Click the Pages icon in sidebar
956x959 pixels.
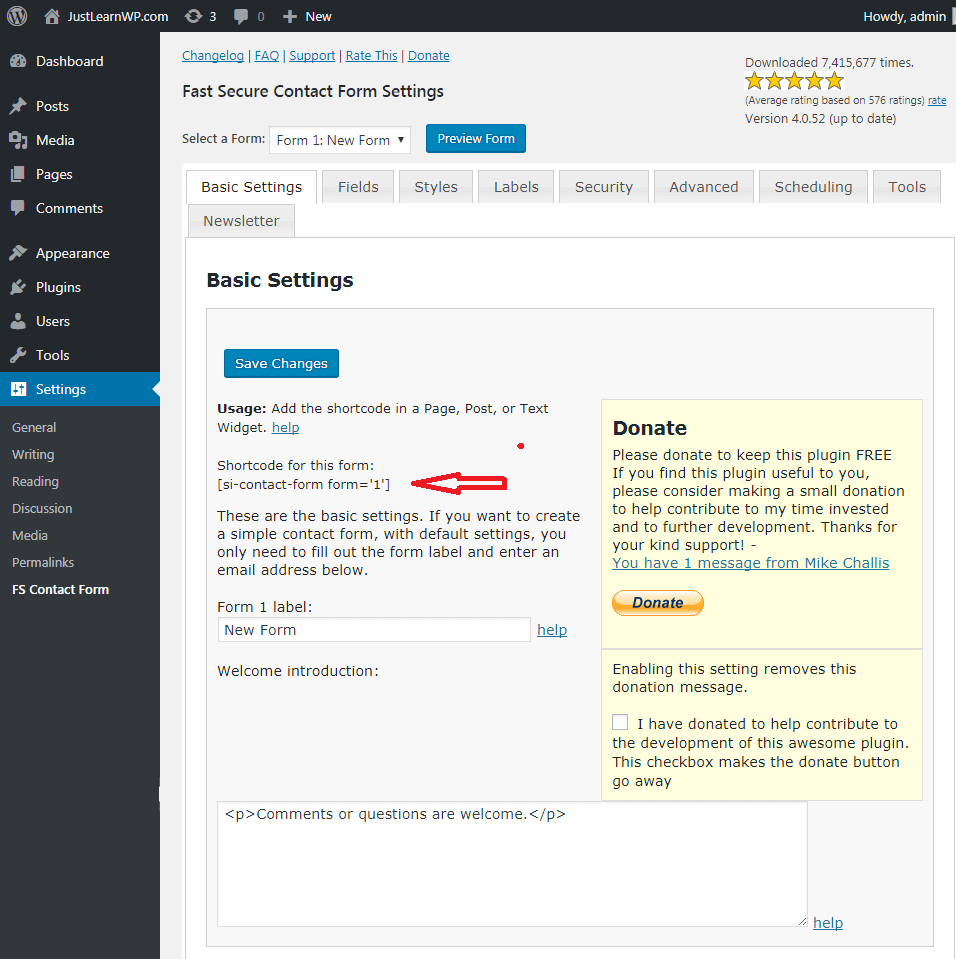[18, 174]
